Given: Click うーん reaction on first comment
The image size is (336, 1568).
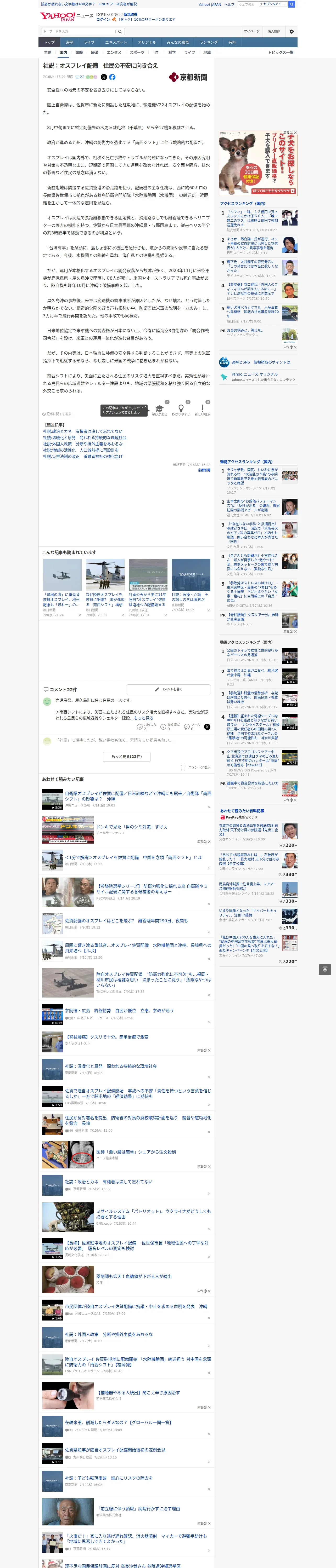Looking at the screenshot, I should [x=193, y=726].
